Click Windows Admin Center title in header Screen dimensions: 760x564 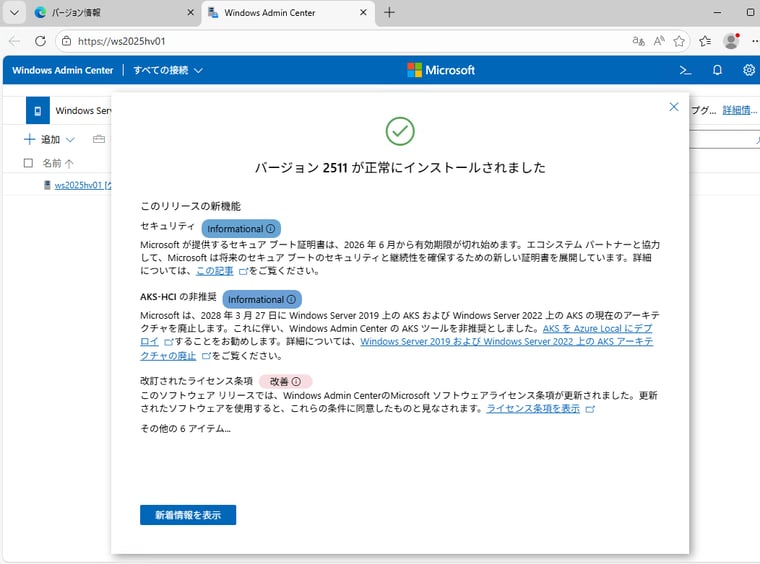click(63, 70)
